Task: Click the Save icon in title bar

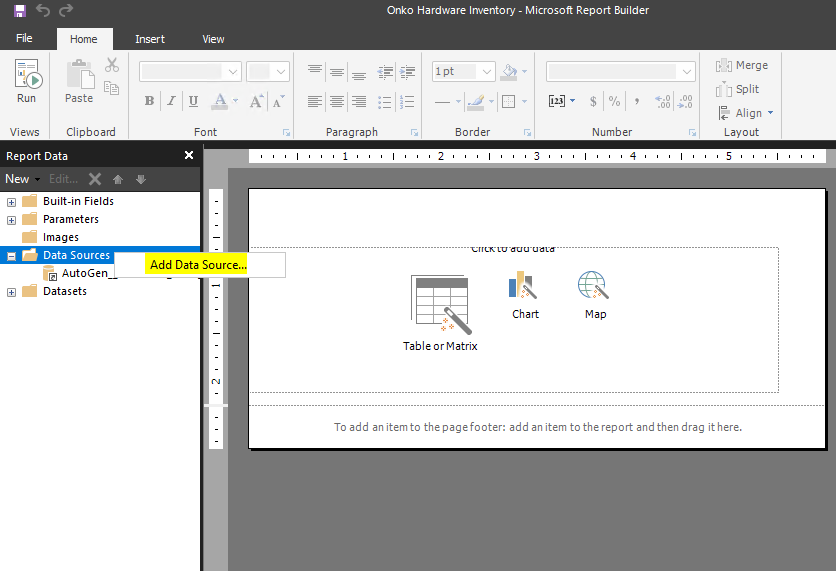Action: (20, 10)
